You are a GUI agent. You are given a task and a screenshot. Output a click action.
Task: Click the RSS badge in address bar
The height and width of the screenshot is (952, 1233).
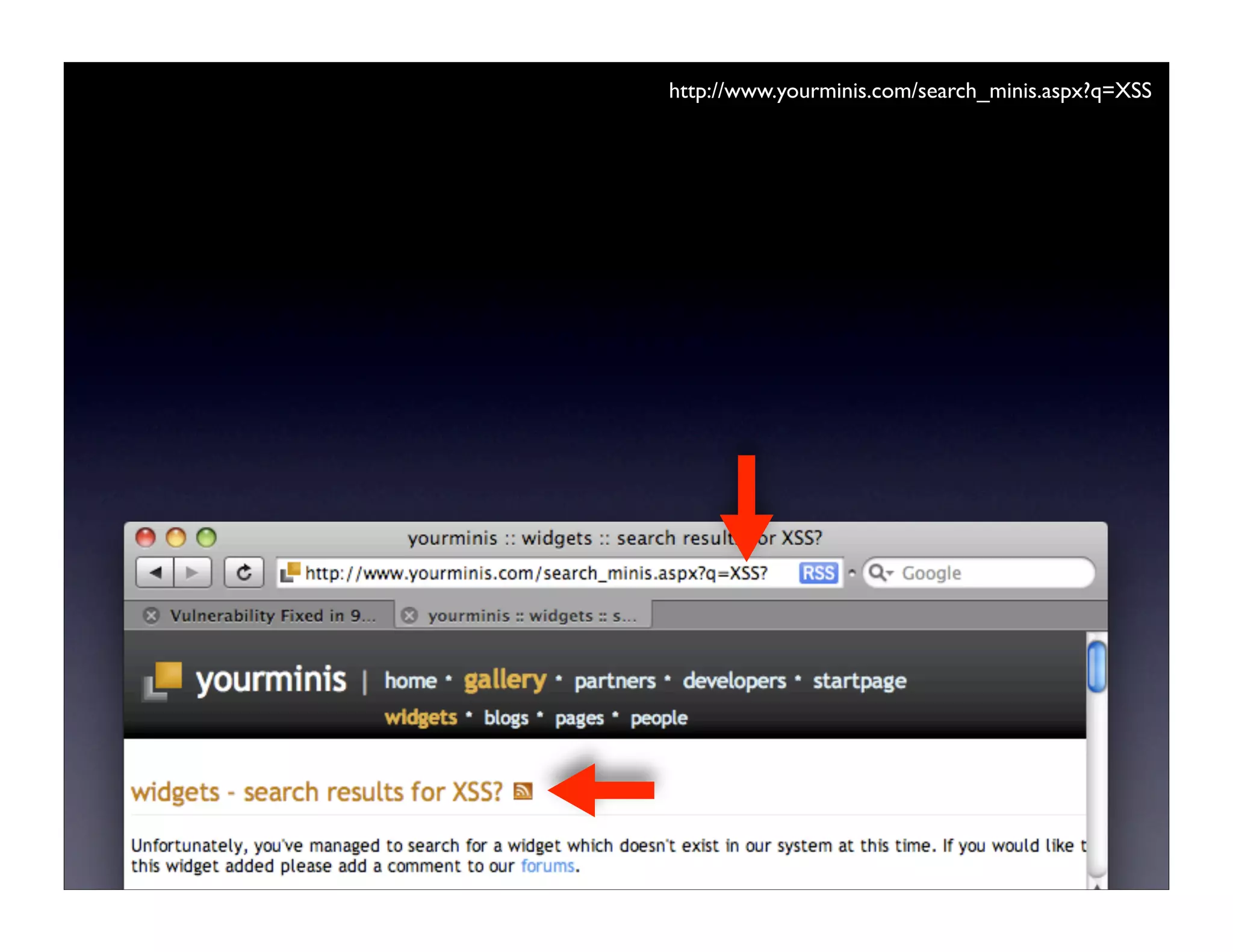click(x=818, y=572)
